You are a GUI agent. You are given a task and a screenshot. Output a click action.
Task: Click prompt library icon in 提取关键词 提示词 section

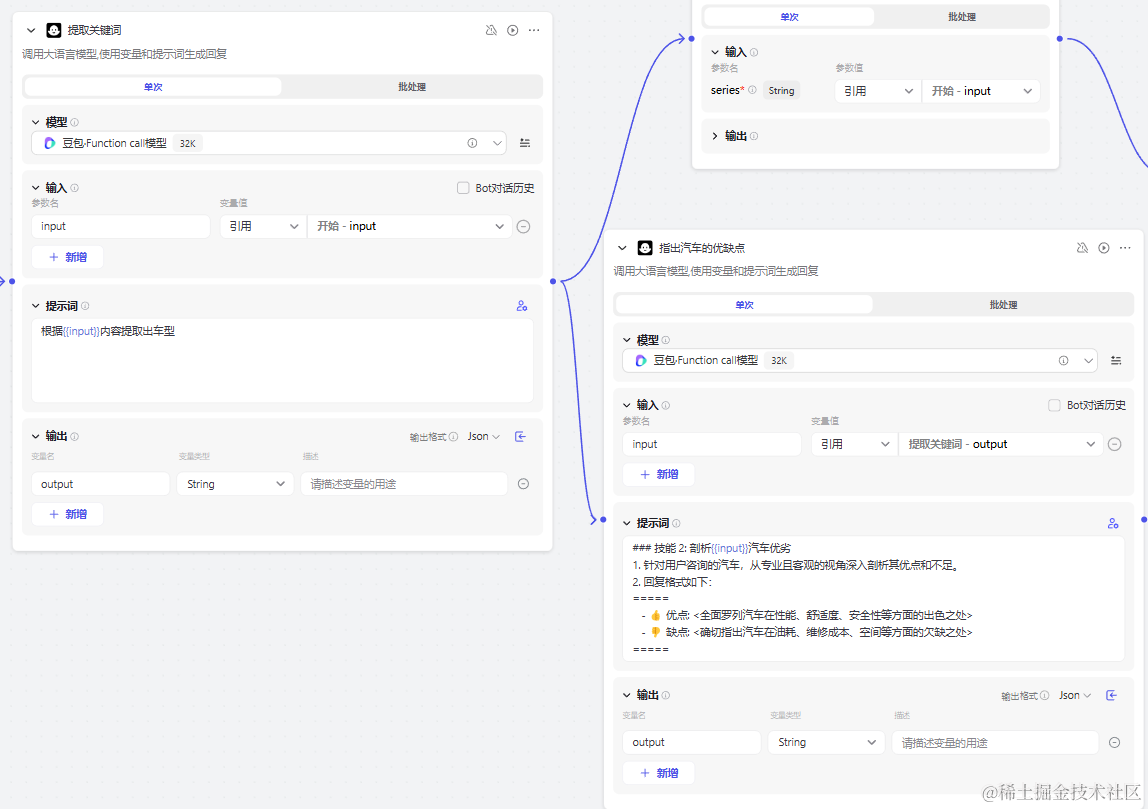[522, 306]
